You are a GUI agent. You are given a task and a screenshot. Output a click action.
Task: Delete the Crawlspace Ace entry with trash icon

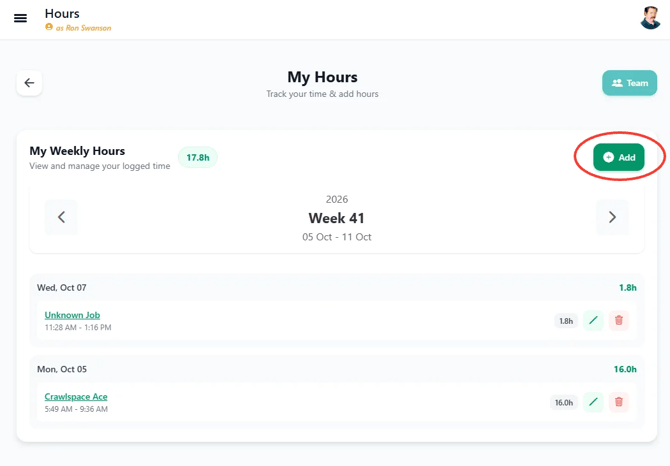click(x=619, y=402)
